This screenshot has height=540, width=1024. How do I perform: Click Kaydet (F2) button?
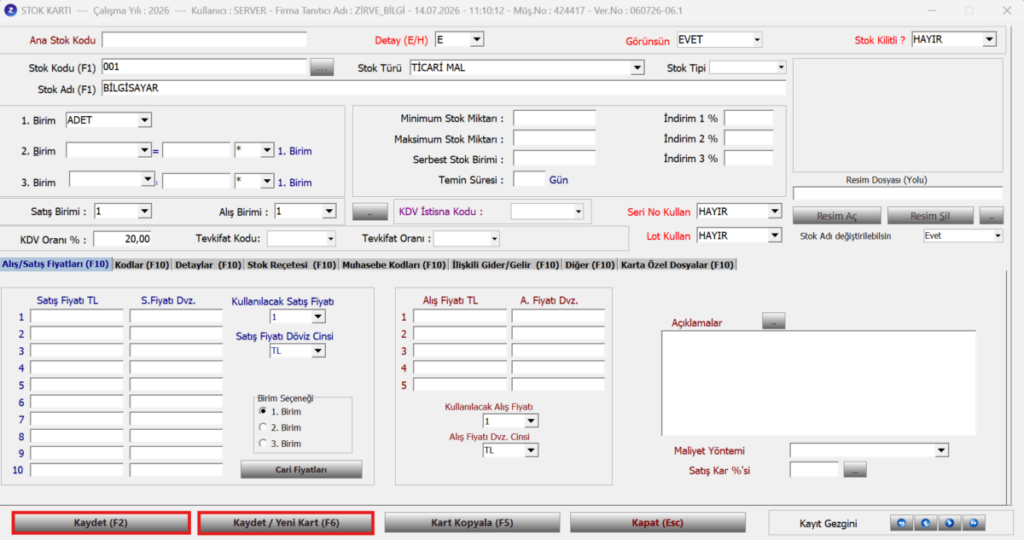(x=101, y=523)
